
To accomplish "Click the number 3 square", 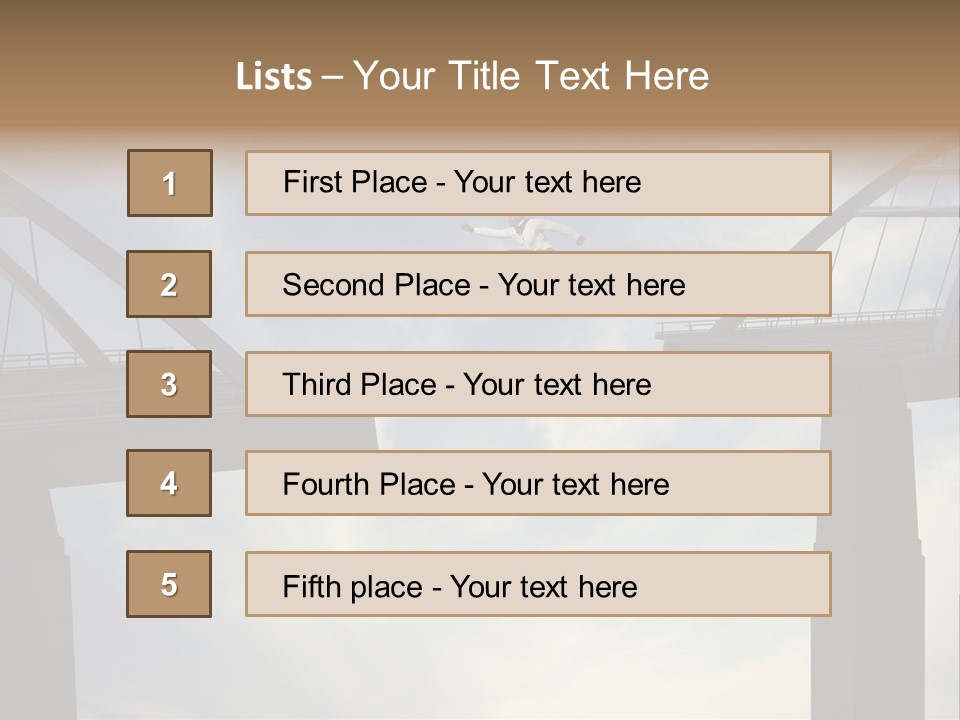I will coord(169,384).
